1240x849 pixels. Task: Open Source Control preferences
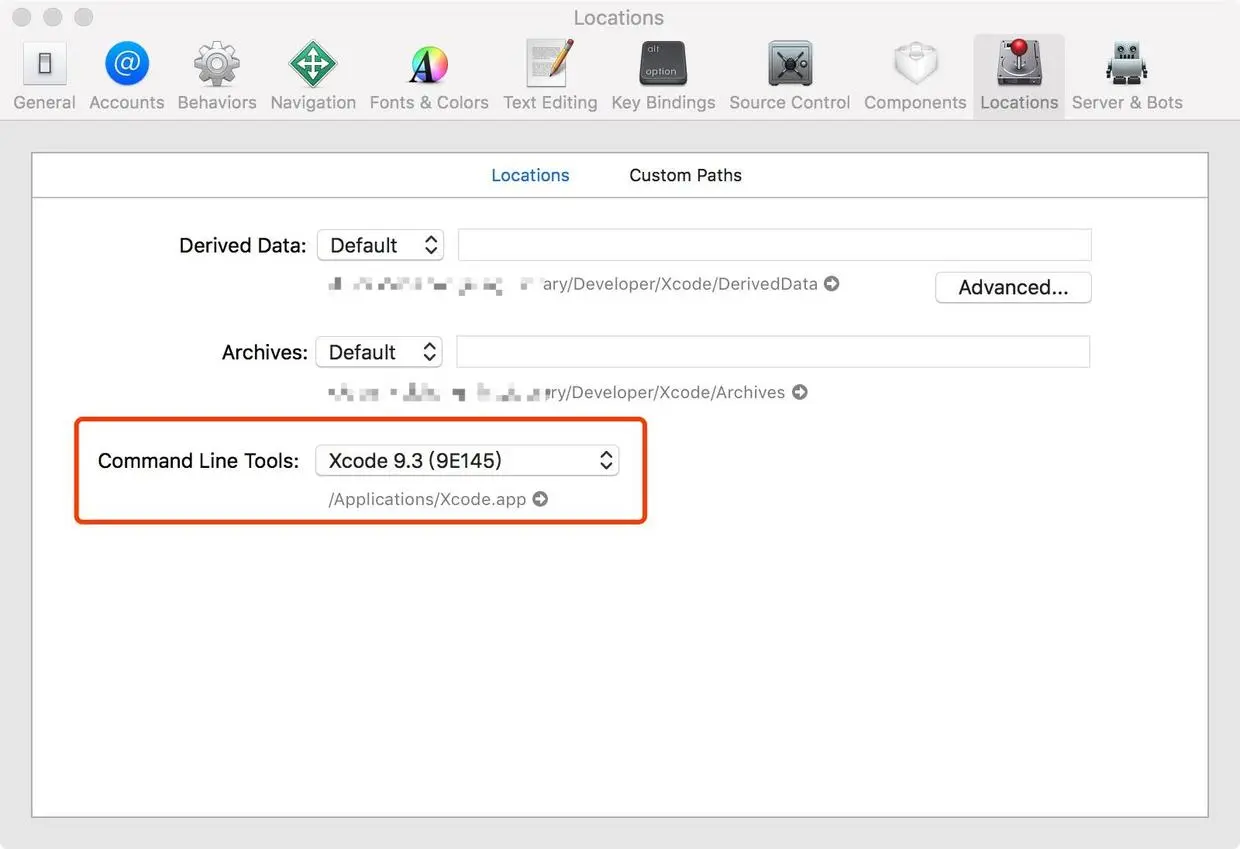coord(790,76)
